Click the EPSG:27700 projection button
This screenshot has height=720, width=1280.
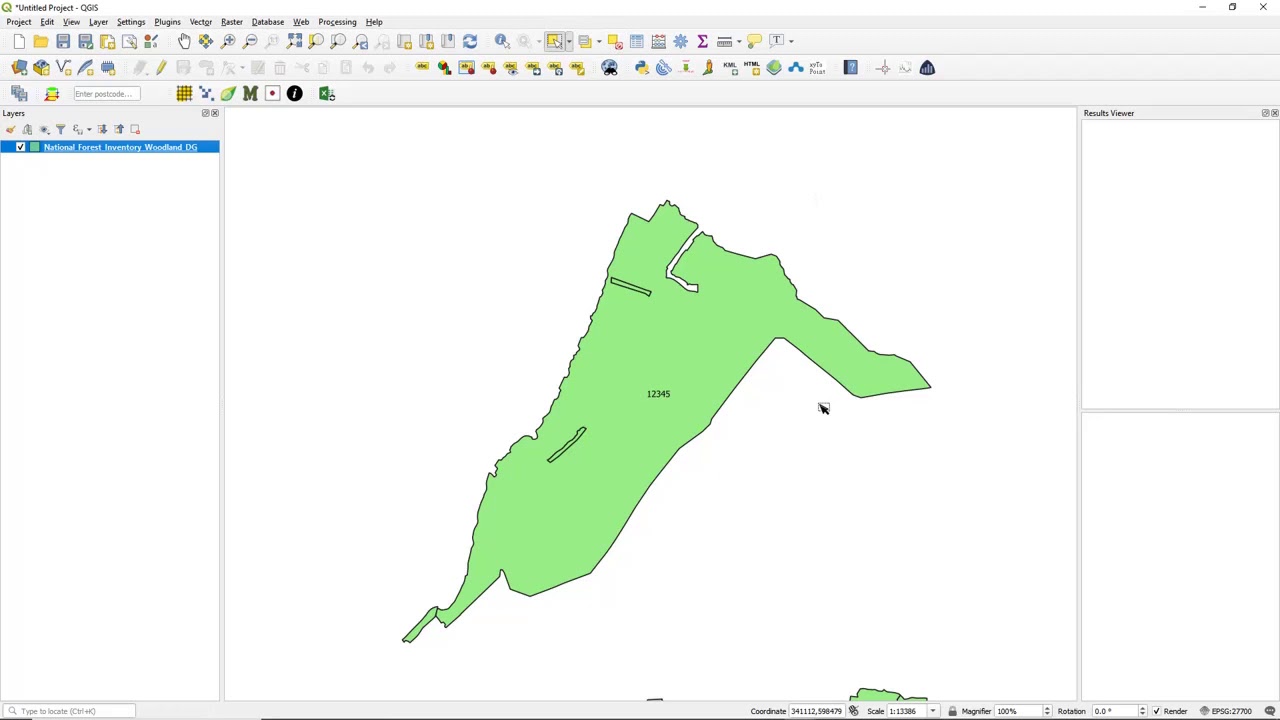(x=1228, y=711)
